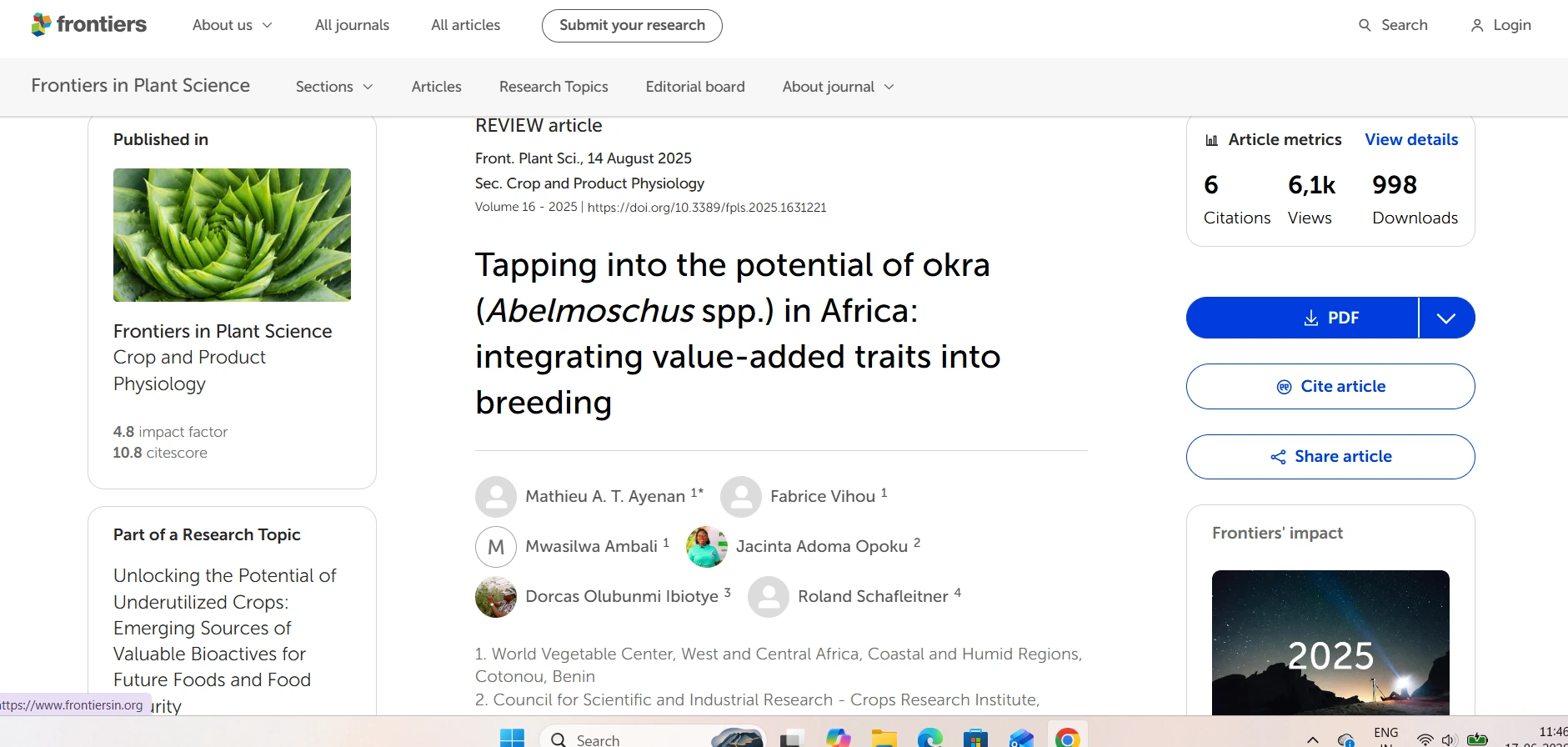This screenshot has height=747, width=1568.
Task: Click the Login user icon
Action: click(x=1477, y=25)
